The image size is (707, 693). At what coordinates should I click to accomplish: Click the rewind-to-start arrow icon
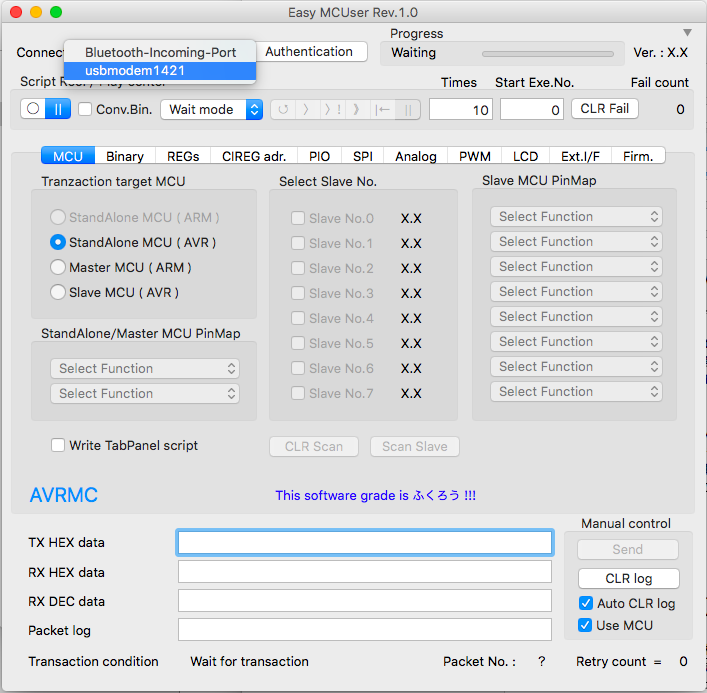(382, 110)
